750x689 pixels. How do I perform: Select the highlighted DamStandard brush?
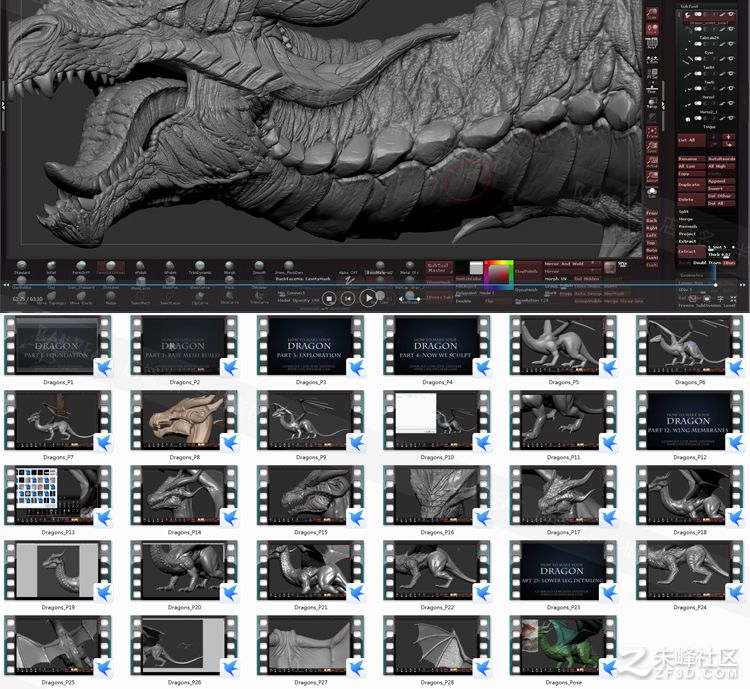pos(110,267)
